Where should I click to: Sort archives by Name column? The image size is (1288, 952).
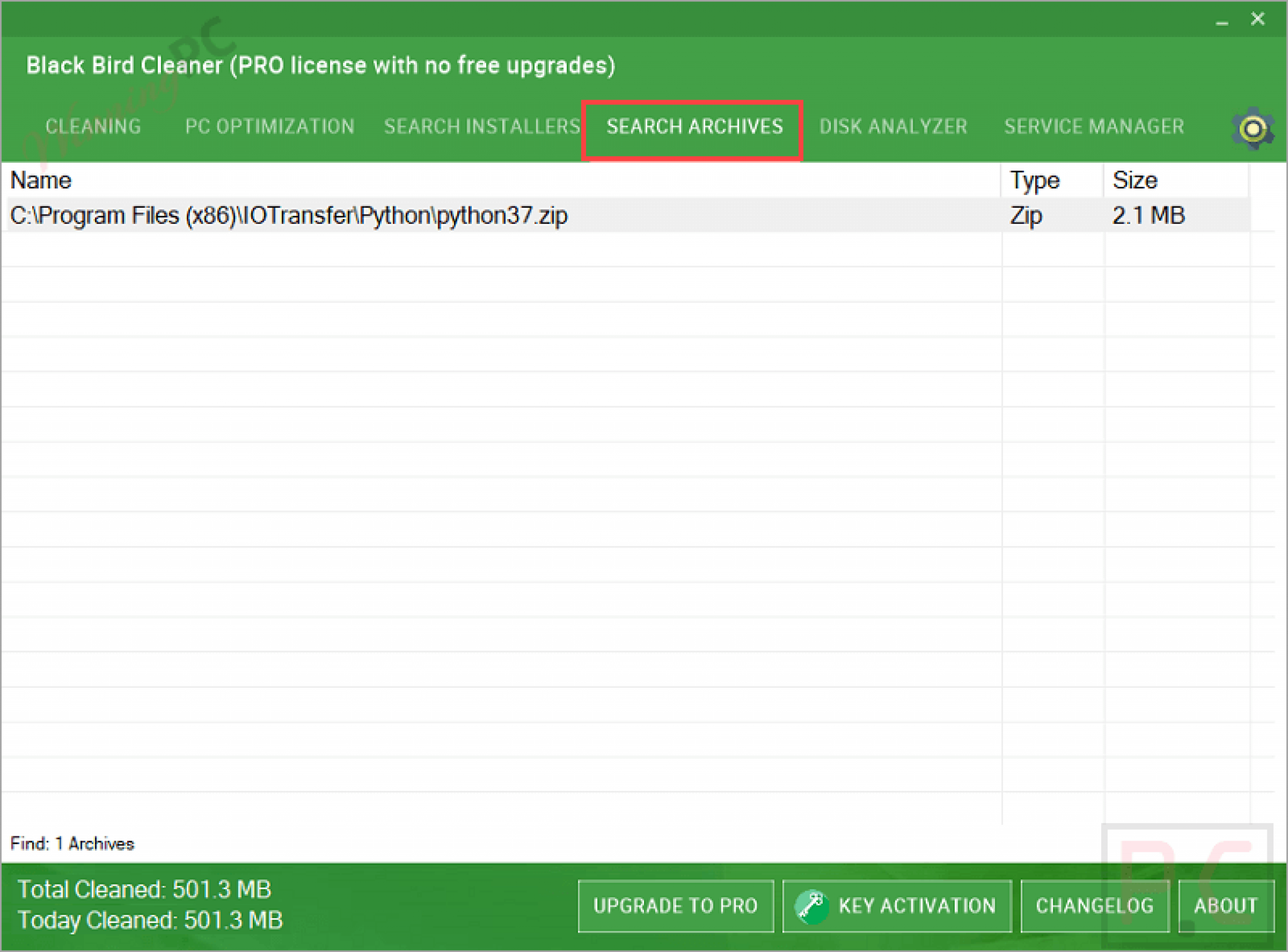(x=41, y=180)
